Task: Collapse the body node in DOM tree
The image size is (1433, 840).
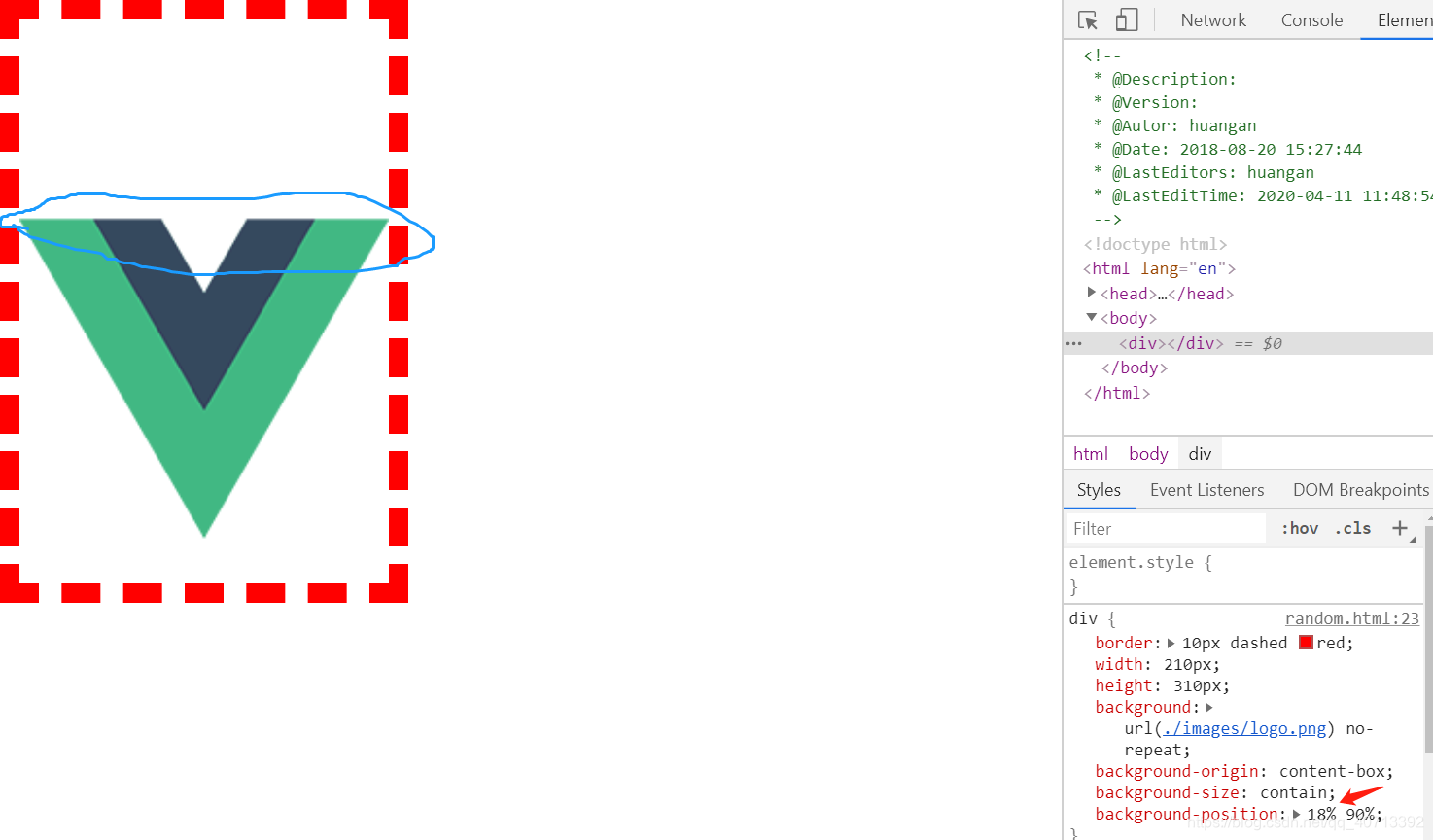Action: [1091, 317]
